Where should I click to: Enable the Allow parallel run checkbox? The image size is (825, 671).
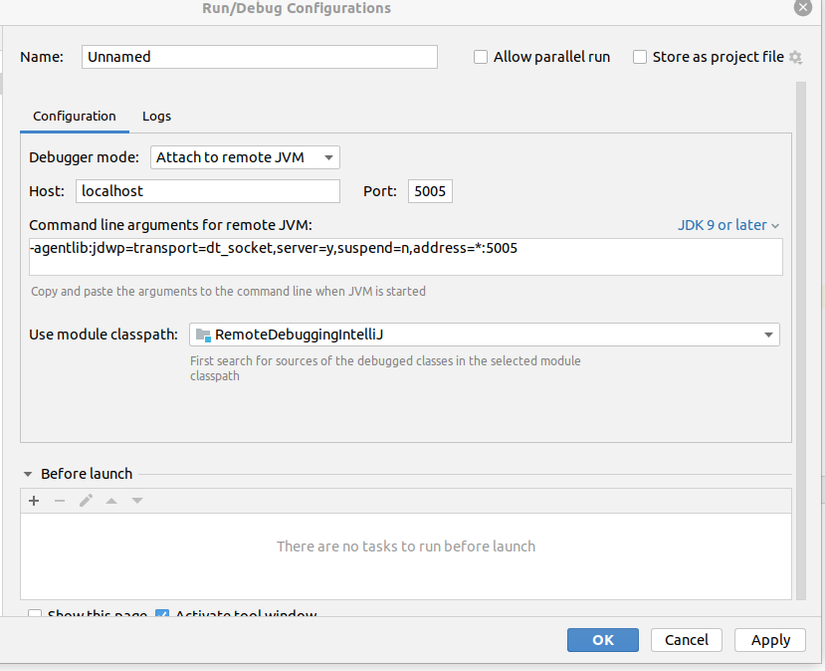481,57
